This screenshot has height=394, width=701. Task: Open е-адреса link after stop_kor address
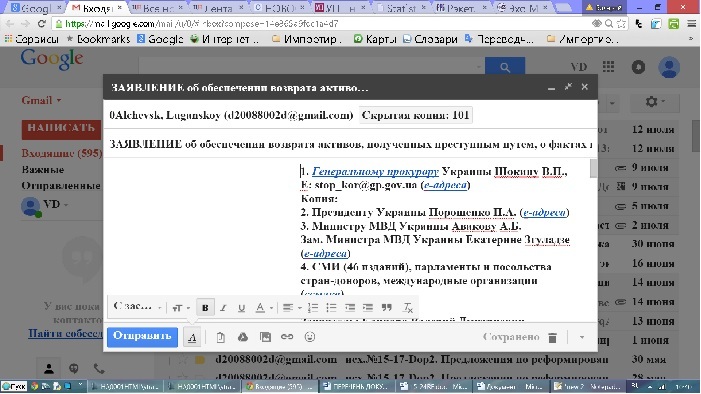(x=445, y=185)
